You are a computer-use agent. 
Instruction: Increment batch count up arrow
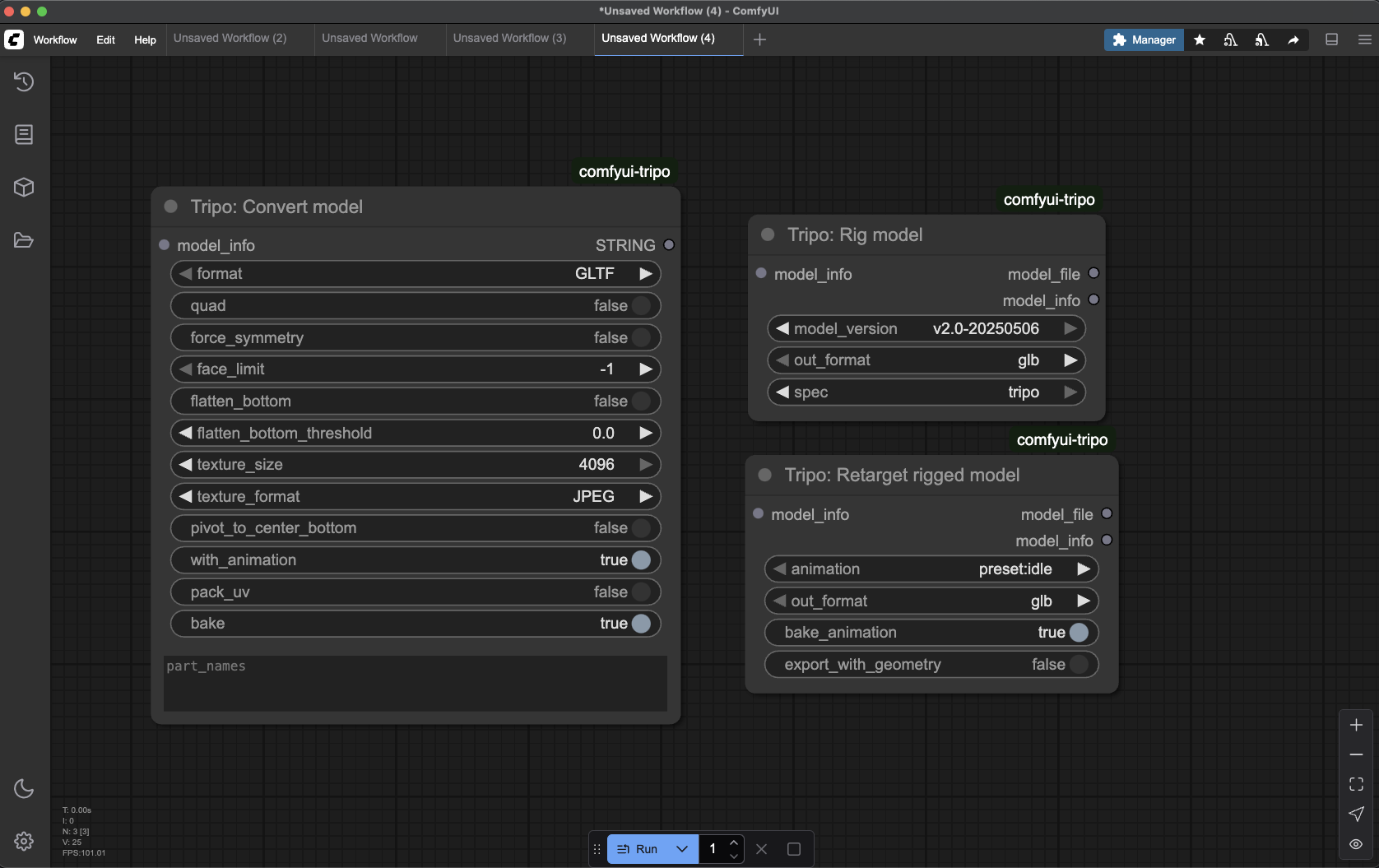[x=734, y=842]
